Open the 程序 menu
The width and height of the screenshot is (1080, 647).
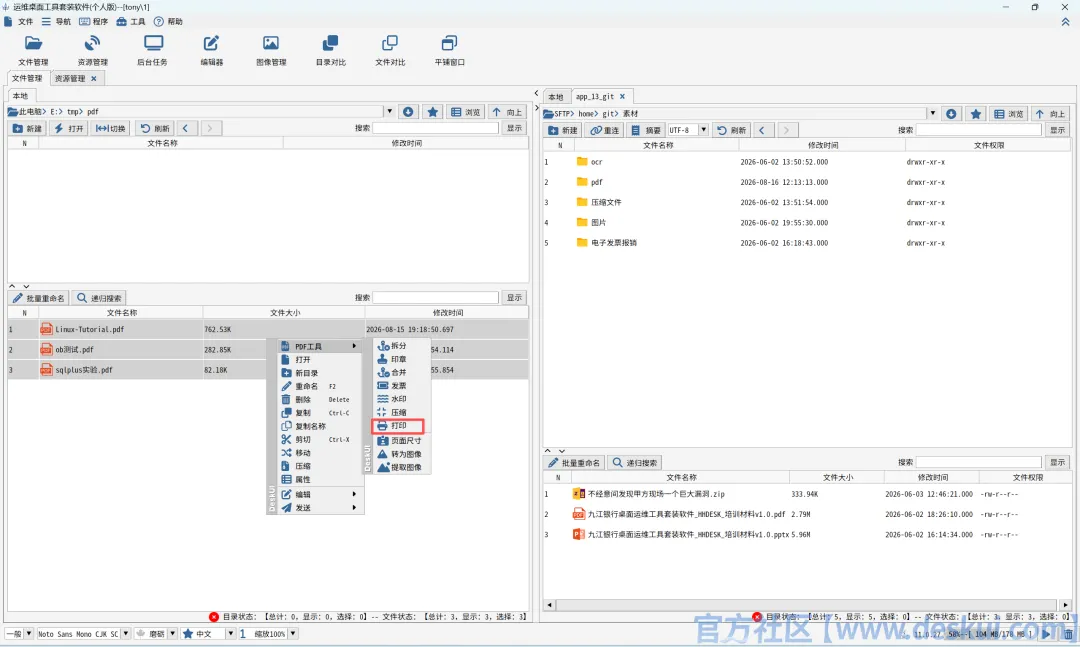94,22
